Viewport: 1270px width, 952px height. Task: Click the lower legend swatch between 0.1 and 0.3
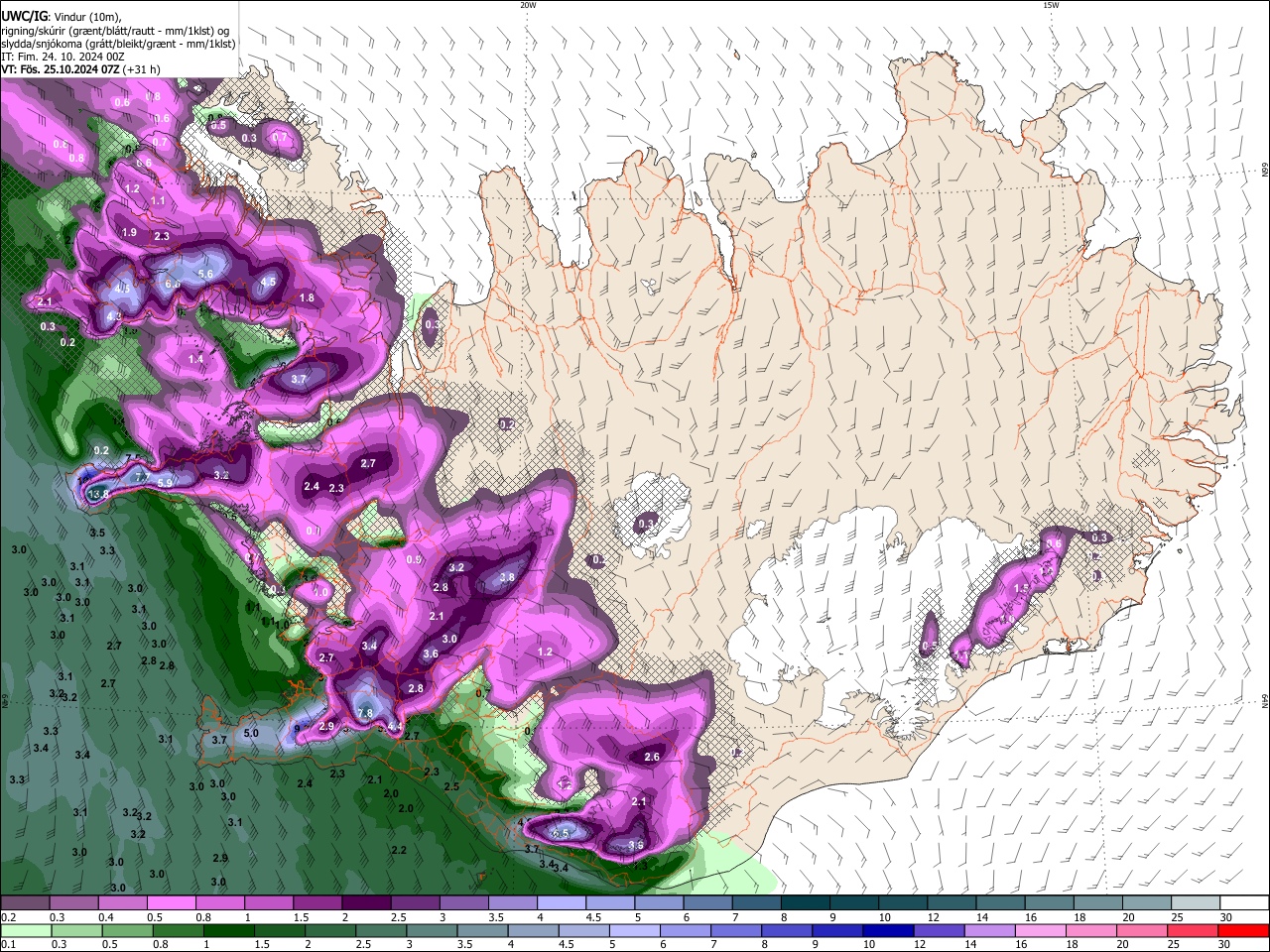tap(27, 930)
